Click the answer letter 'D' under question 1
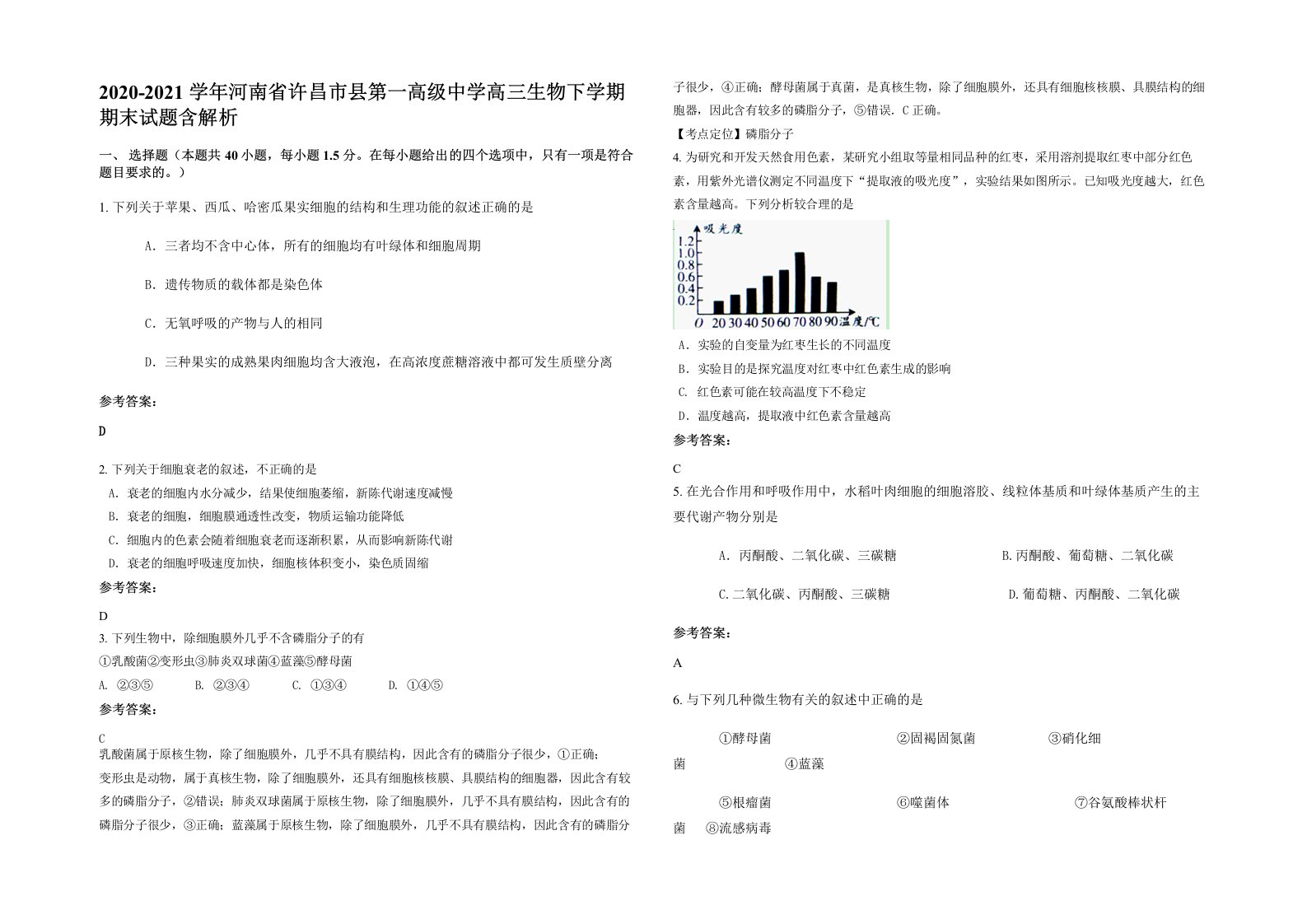Viewport: 1307px width, 924px height. click(103, 431)
